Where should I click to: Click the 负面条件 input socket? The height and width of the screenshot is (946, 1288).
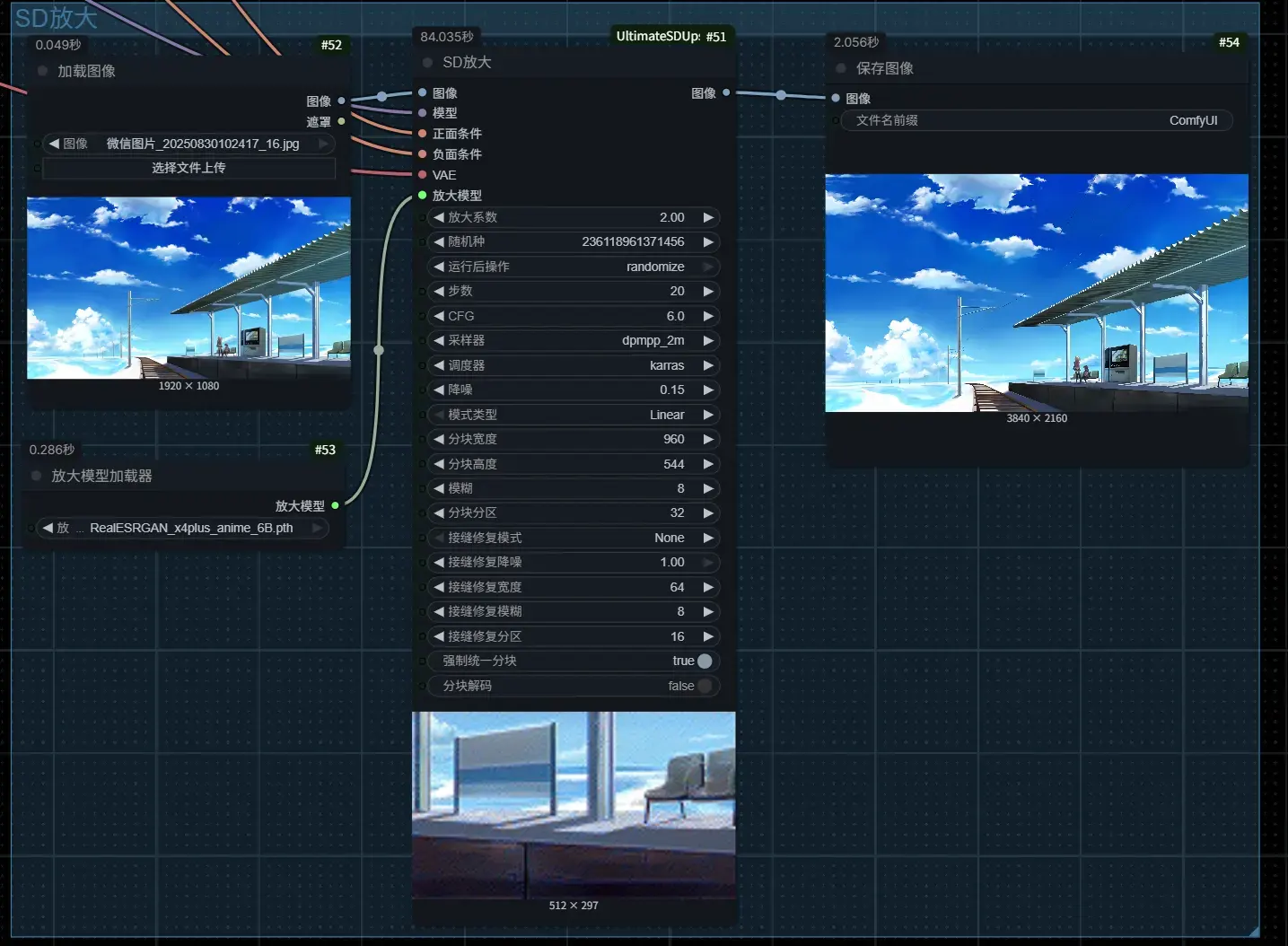(x=422, y=153)
